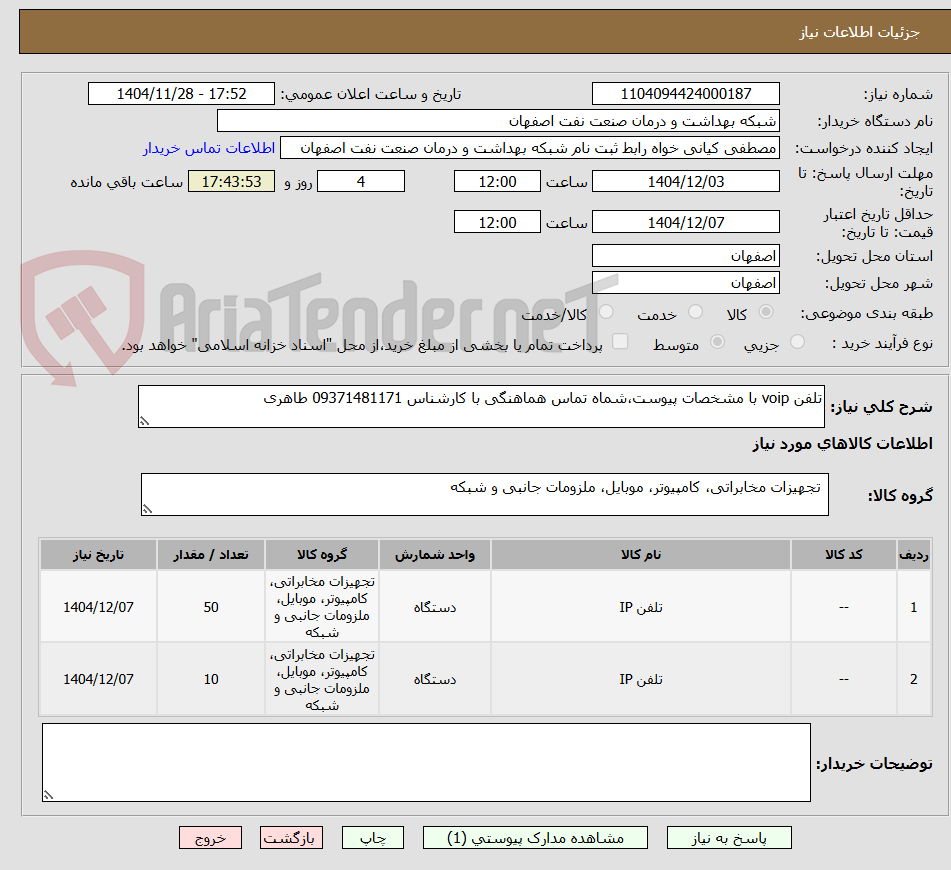Image resolution: width=951 pixels, height=870 pixels.
Task: Click quantity 50 in row 1
Action: [211, 607]
